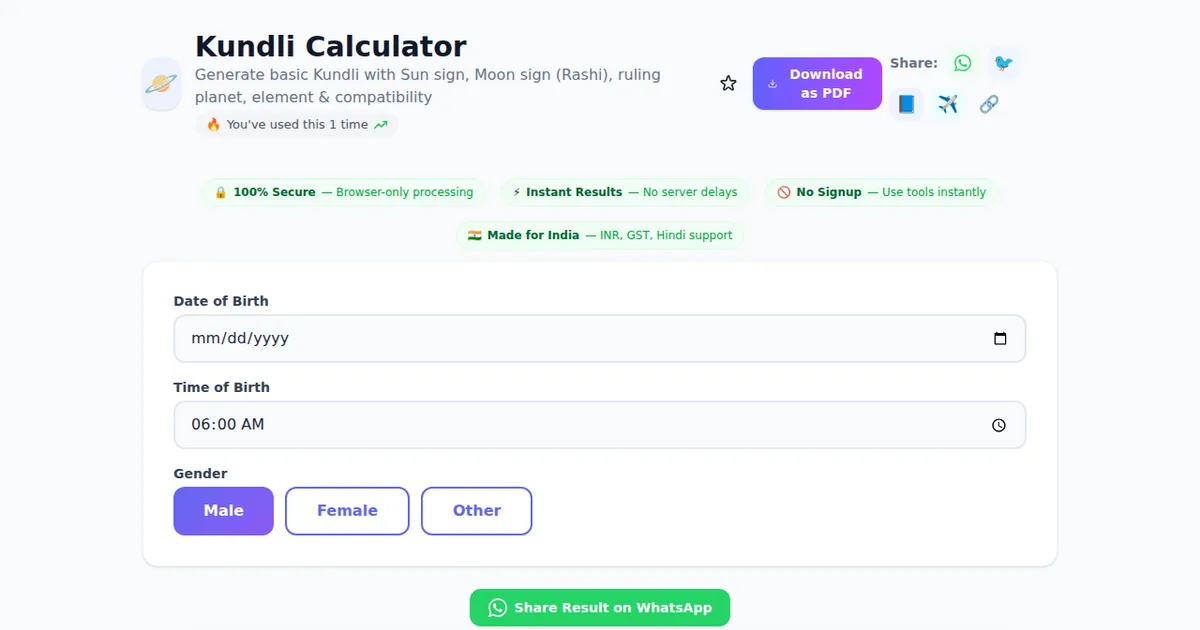Mark tool as favorite with star icon

(728, 84)
